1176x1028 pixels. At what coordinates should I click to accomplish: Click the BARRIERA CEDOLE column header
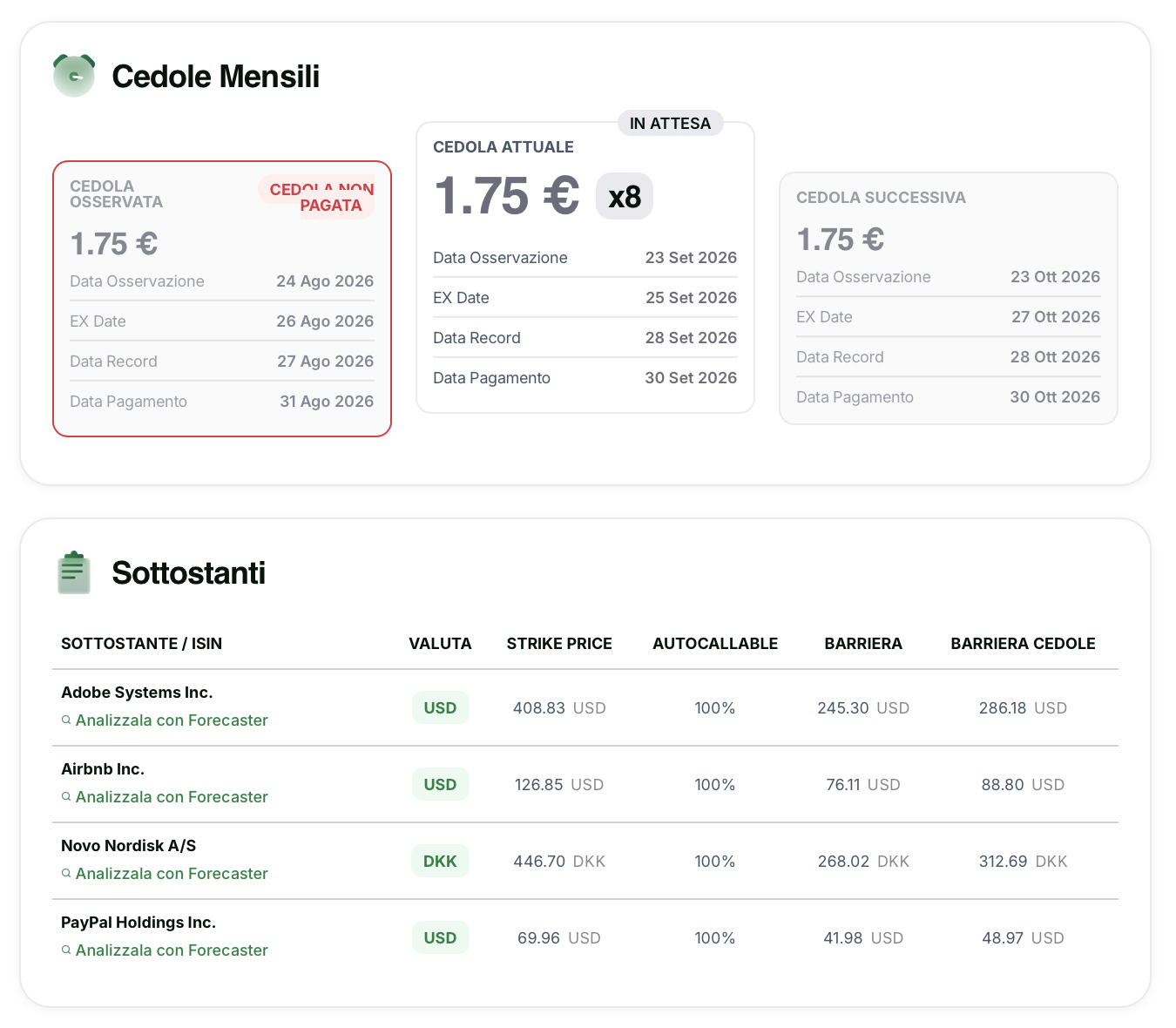(1023, 644)
